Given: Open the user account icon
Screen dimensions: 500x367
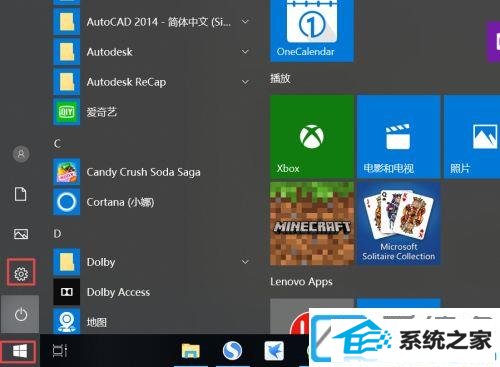Looking at the screenshot, I should [x=21, y=154].
